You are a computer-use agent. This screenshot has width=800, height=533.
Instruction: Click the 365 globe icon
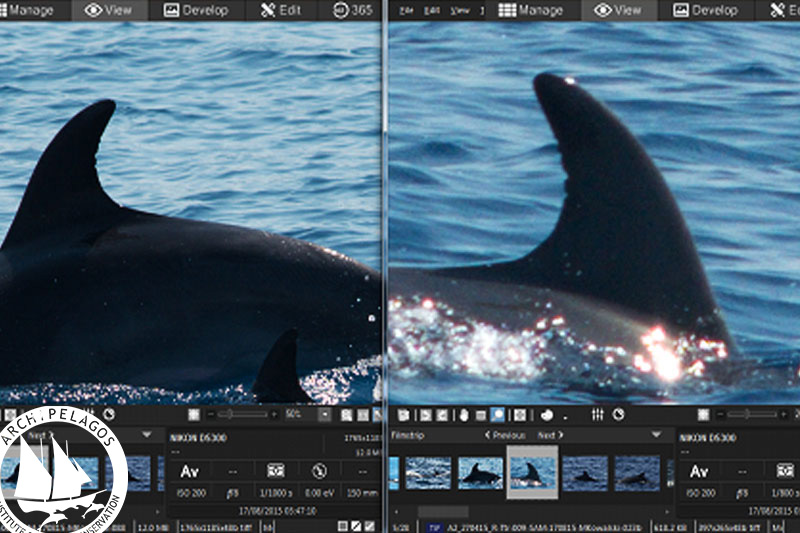[339, 10]
